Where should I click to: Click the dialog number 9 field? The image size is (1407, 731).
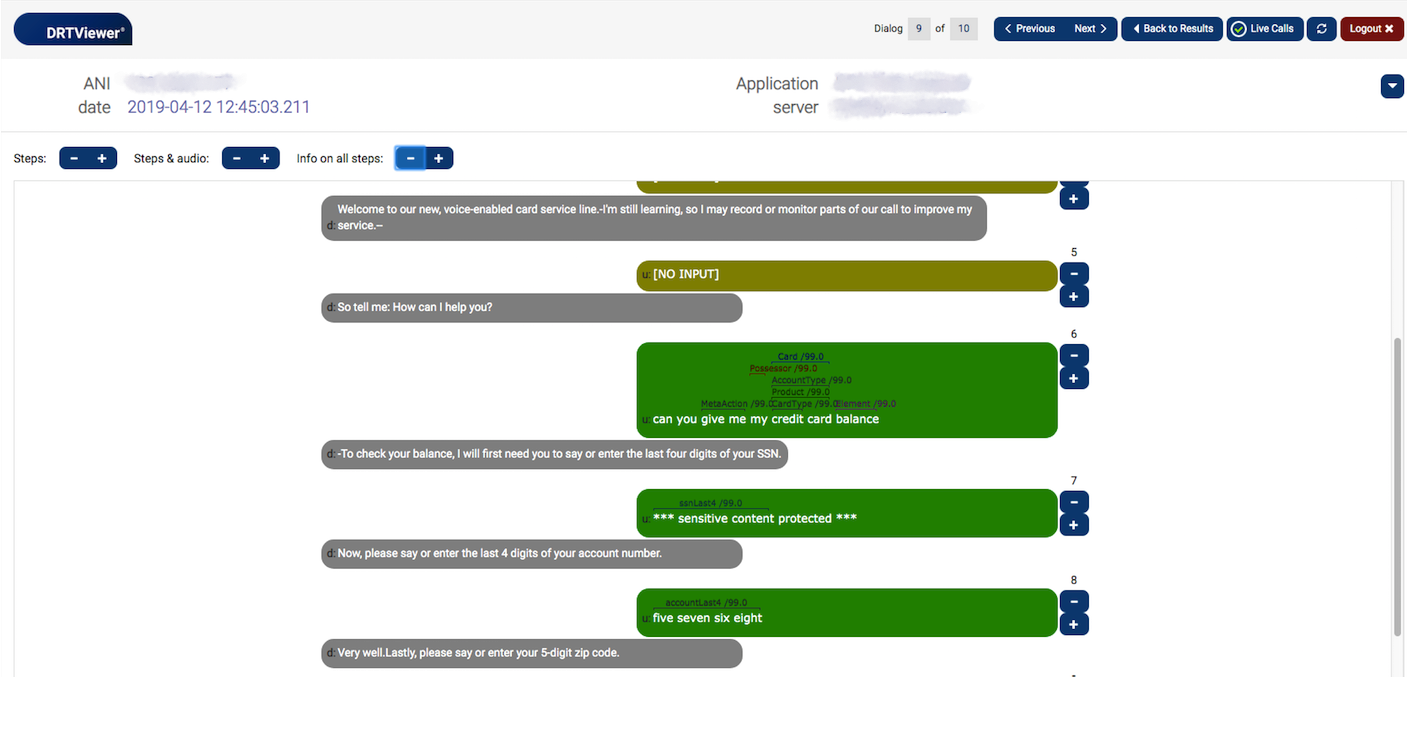(x=919, y=29)
